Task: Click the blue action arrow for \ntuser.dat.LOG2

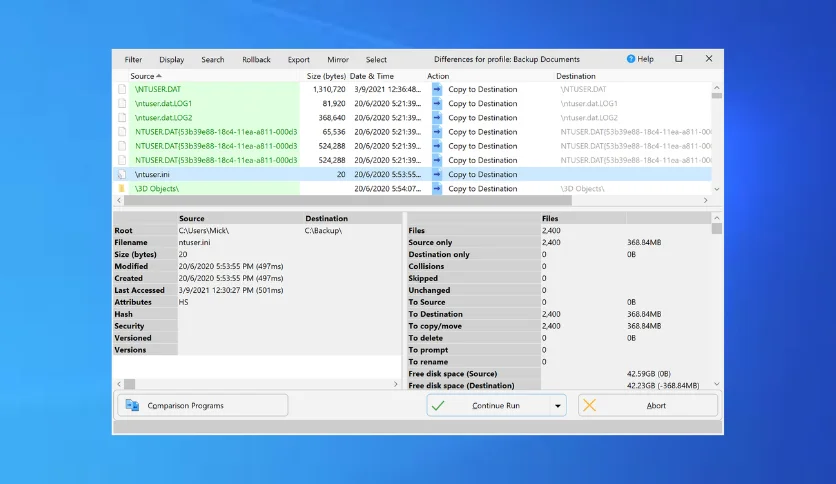Action: tap(437, 117)
